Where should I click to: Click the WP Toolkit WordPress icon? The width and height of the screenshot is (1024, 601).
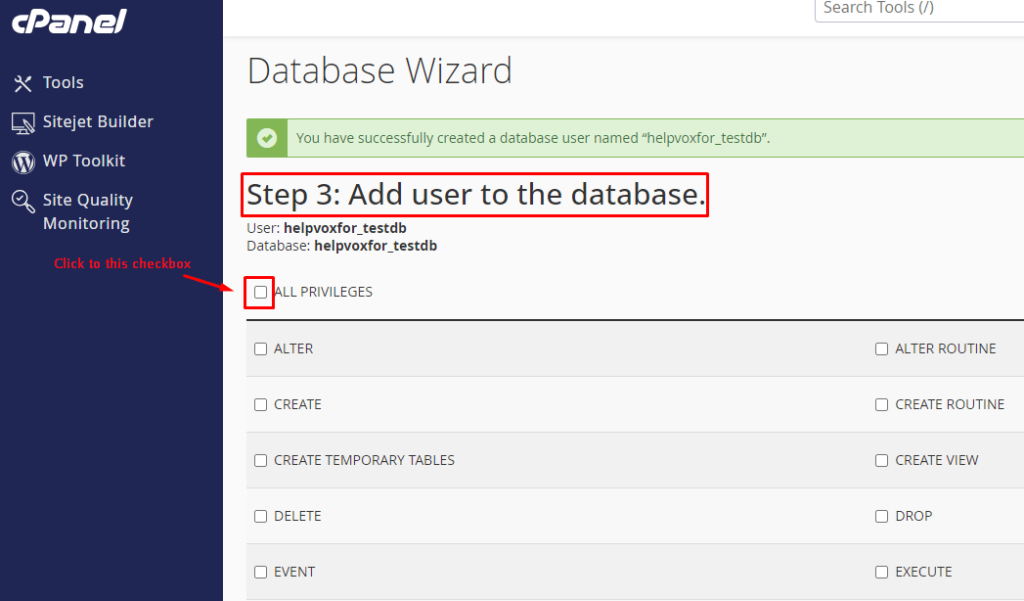pyautogui.click(x=23, y=161)
